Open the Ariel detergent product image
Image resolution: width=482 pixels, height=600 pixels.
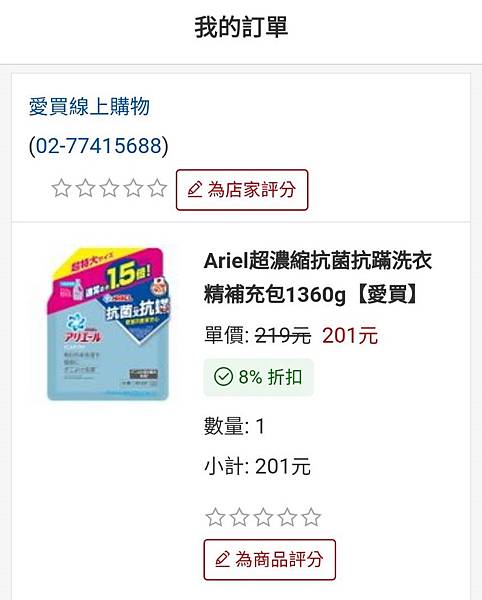pyautogui.click(x=108, y=324)
